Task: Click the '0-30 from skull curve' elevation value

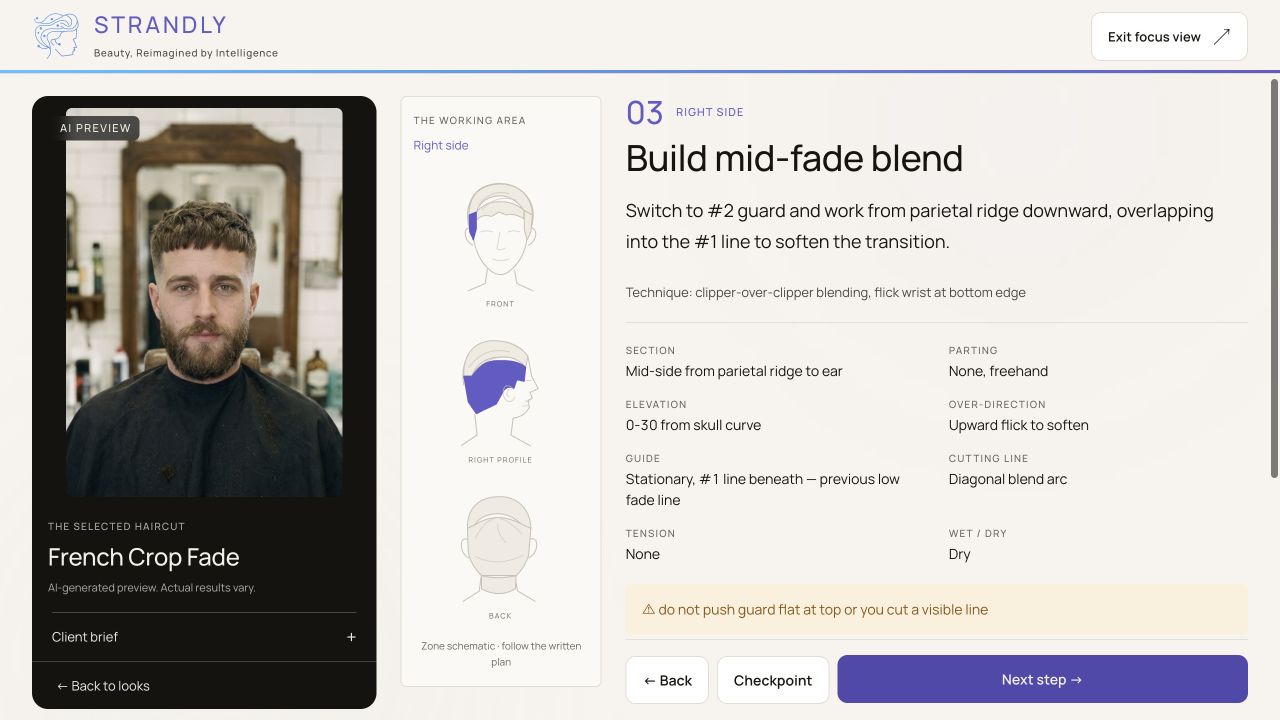Action: (693, 425)
